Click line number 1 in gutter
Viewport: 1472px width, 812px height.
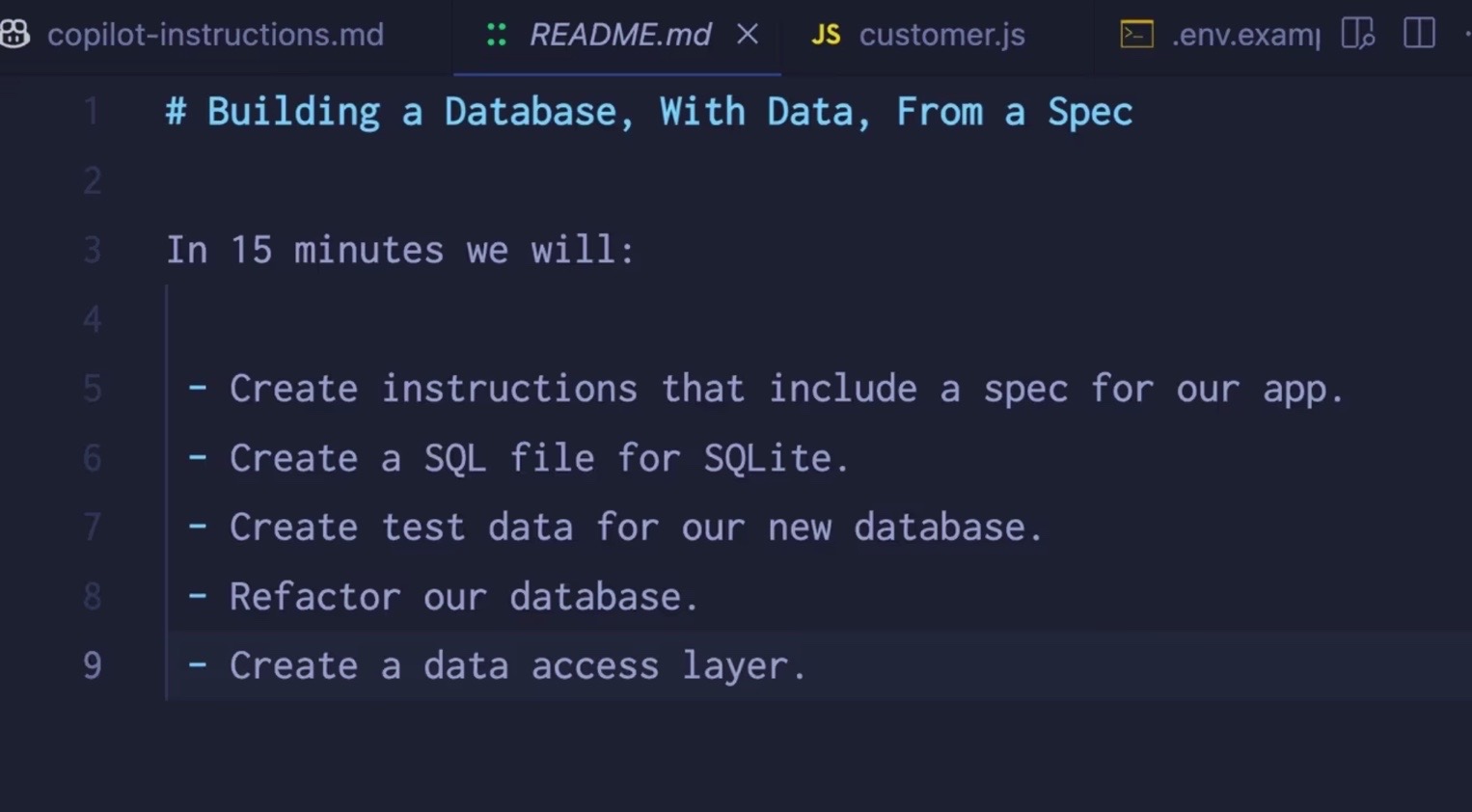(x=92, y=112)
